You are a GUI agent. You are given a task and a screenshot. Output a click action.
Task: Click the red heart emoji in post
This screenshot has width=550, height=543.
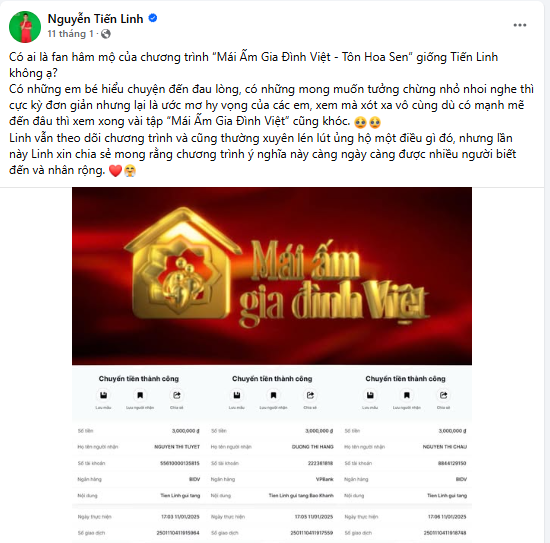(x=115, y=171)
